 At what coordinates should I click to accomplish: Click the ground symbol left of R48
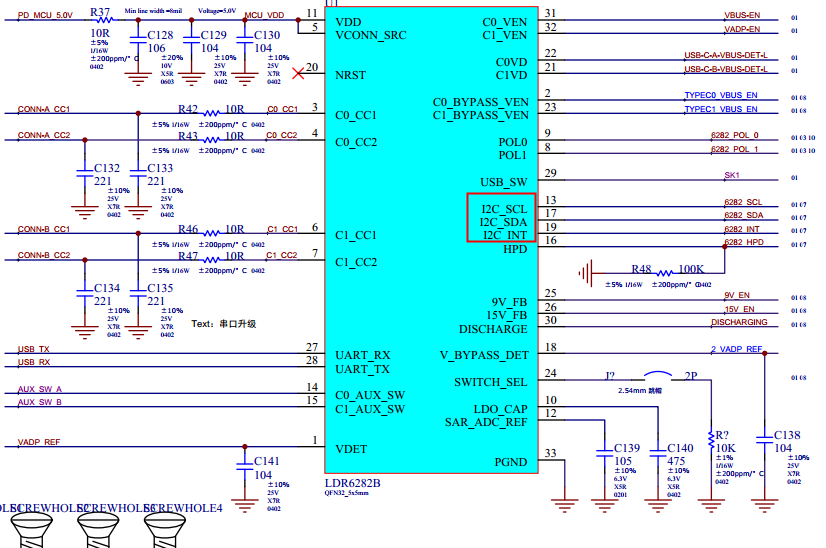[x=585, y=269]
